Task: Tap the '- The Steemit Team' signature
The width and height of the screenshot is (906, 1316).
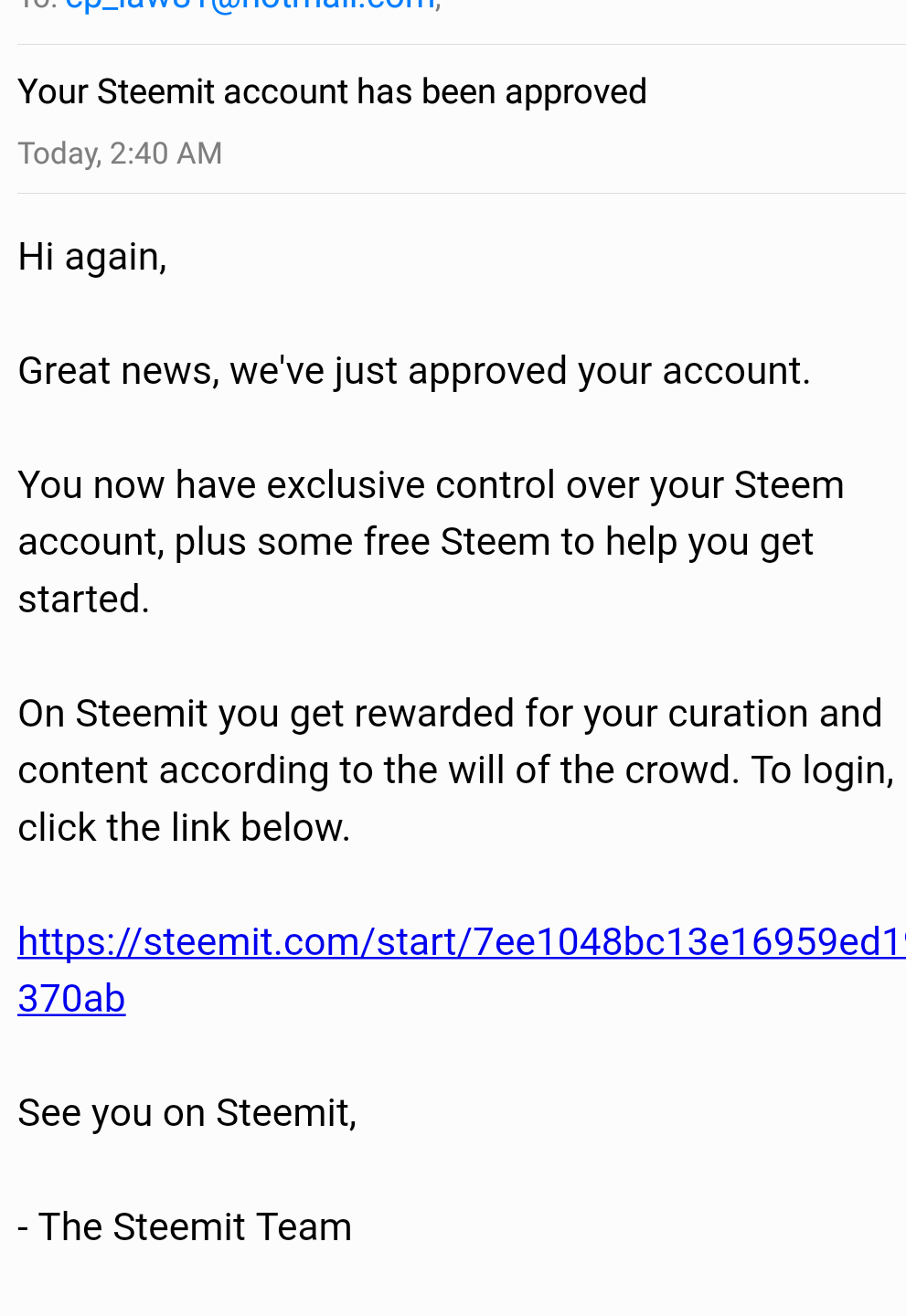Action: 185,1227
